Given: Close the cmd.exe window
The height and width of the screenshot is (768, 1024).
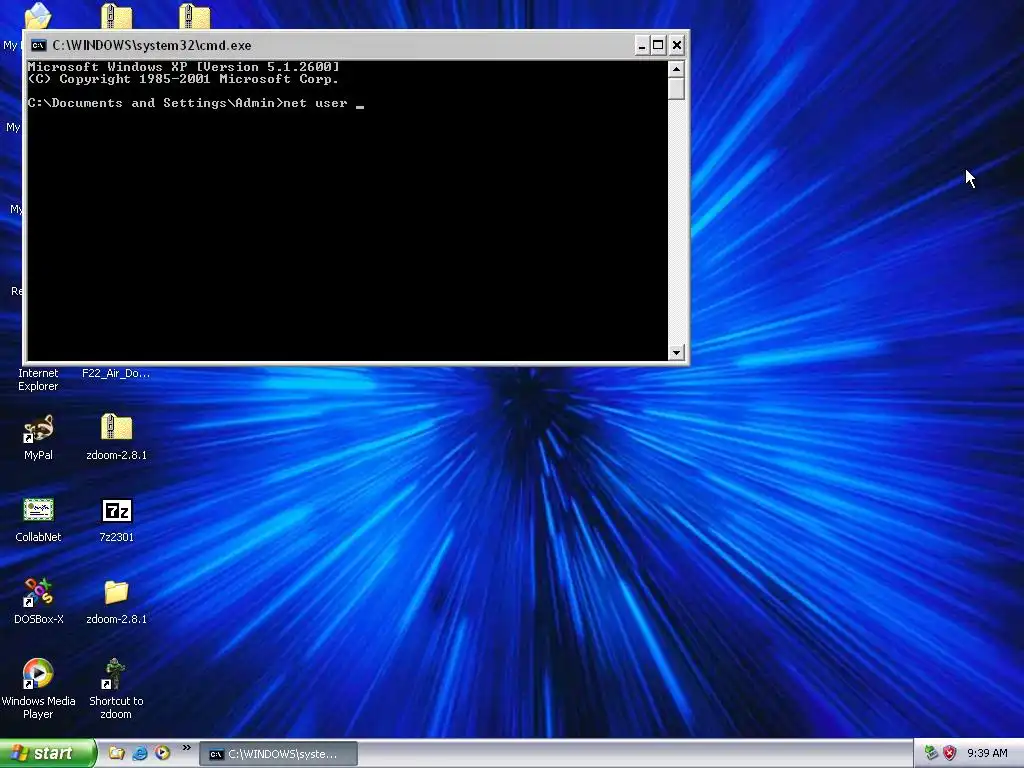Looking at the screenshot, I should (x=677, y=45).
